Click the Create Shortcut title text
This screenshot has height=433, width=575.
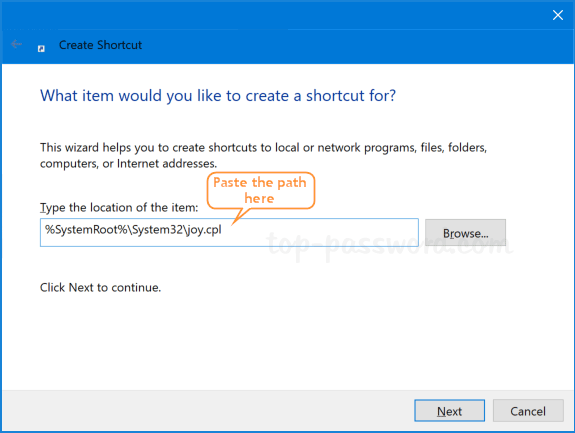point(100,45)
